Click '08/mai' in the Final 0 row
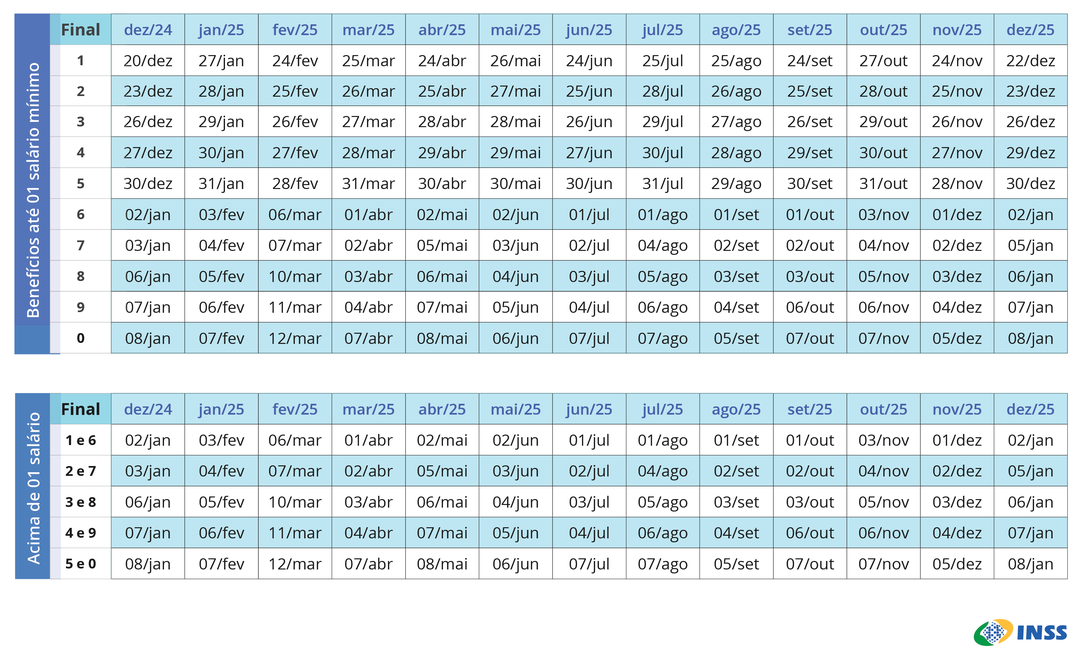This screenshot has width=1078, height=655. coord(442,338)
